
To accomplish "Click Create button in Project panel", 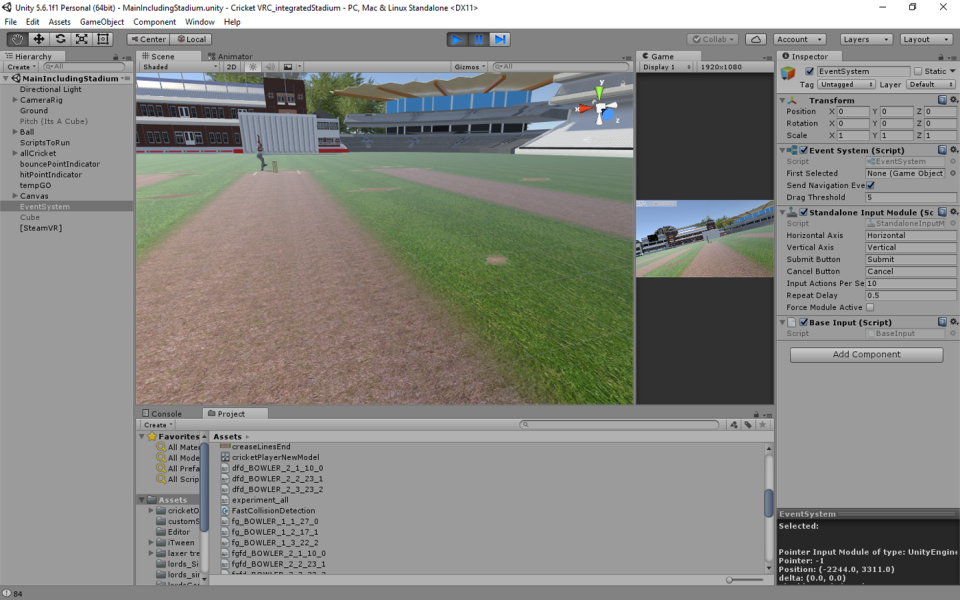I will point(158,425).
